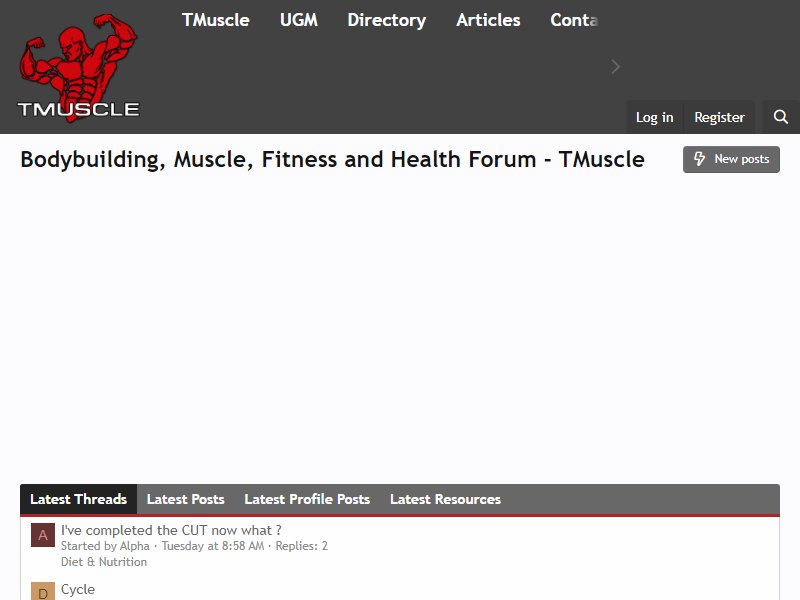This screenshot has width=800, height=600.
Task: Open the Directory nav menu item
Action: 386,20
